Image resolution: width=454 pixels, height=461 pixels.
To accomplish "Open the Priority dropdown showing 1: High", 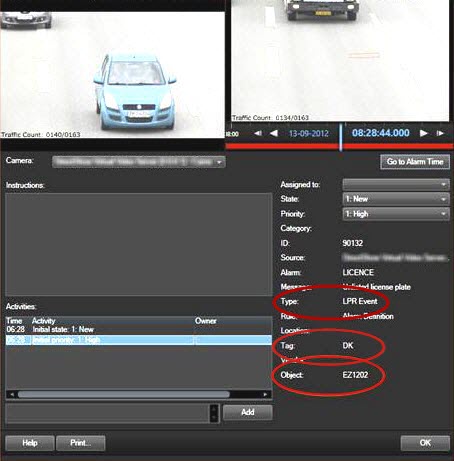I will pos(396,214).
